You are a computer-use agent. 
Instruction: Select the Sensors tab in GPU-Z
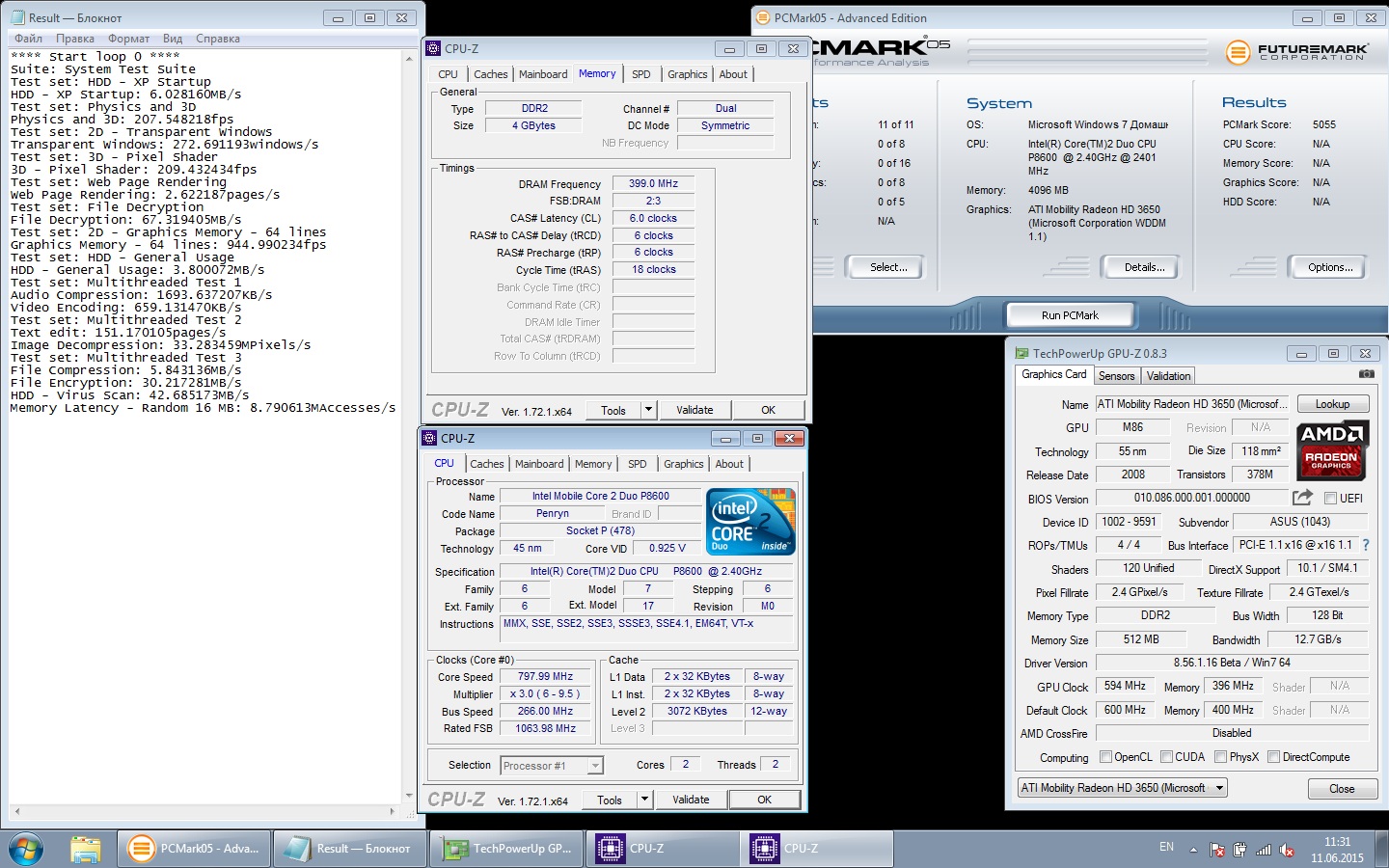coord(1116,376)
